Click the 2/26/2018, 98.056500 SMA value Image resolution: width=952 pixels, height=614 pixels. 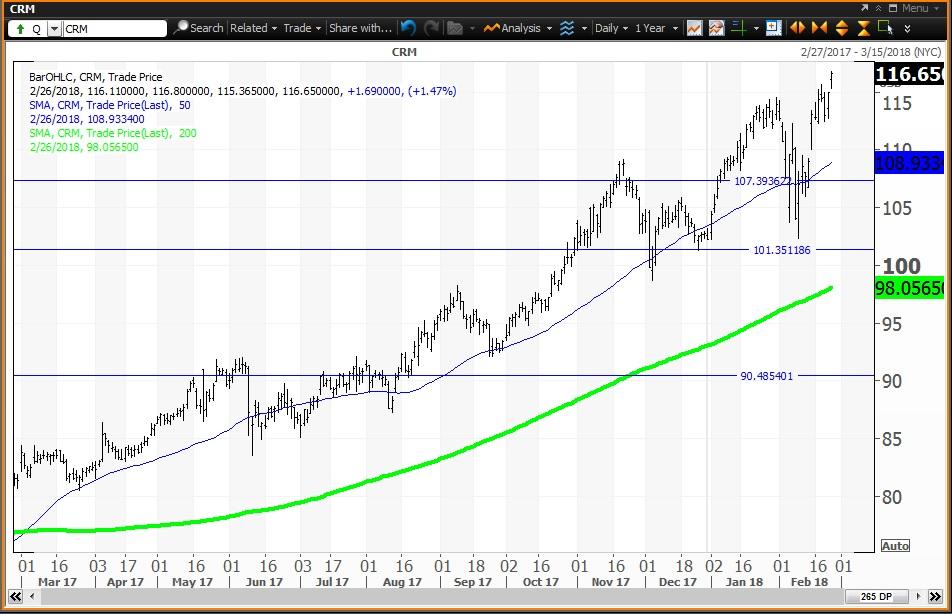tap(84, 147)
